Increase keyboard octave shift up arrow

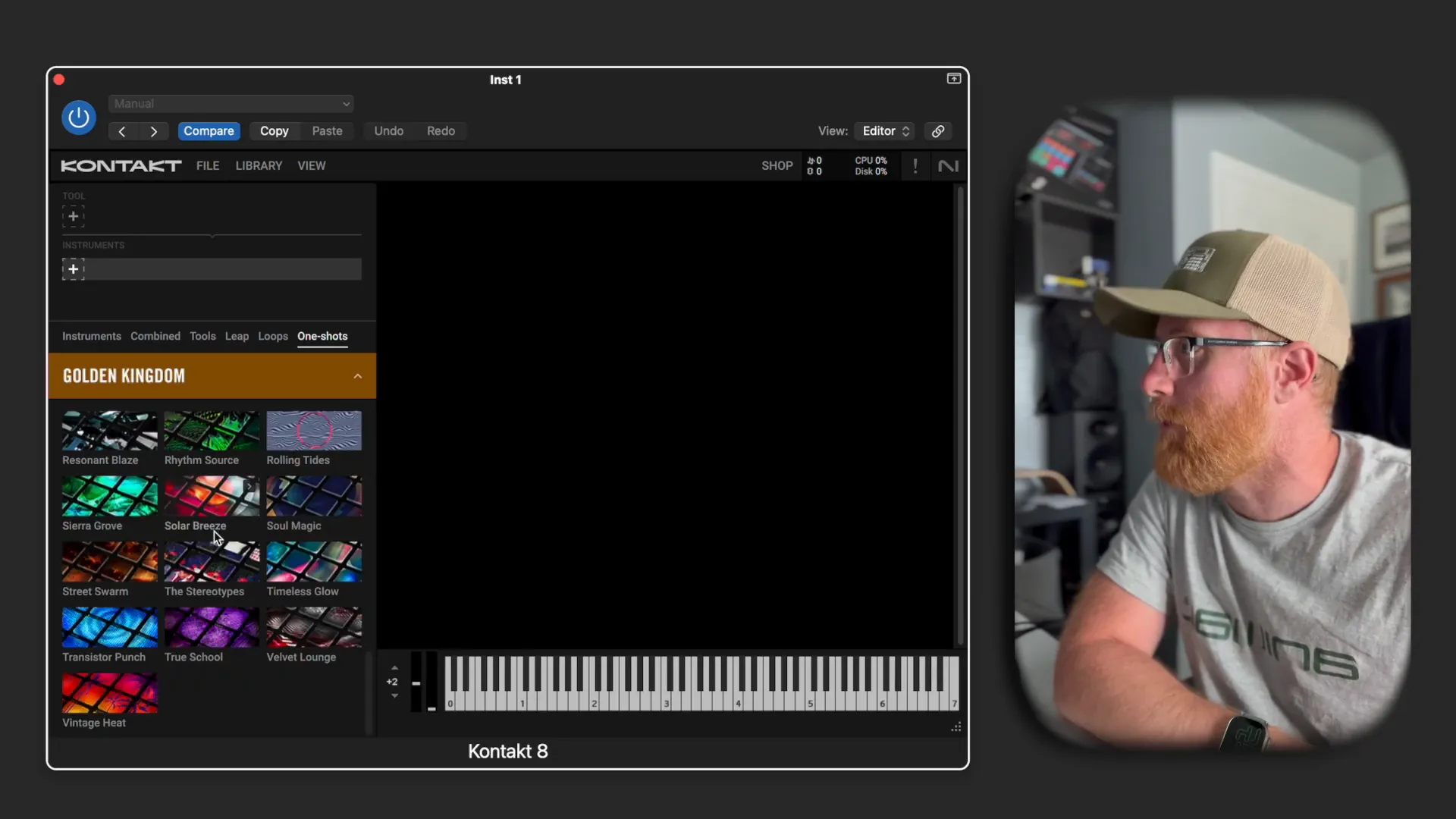[x=394, y=668]
